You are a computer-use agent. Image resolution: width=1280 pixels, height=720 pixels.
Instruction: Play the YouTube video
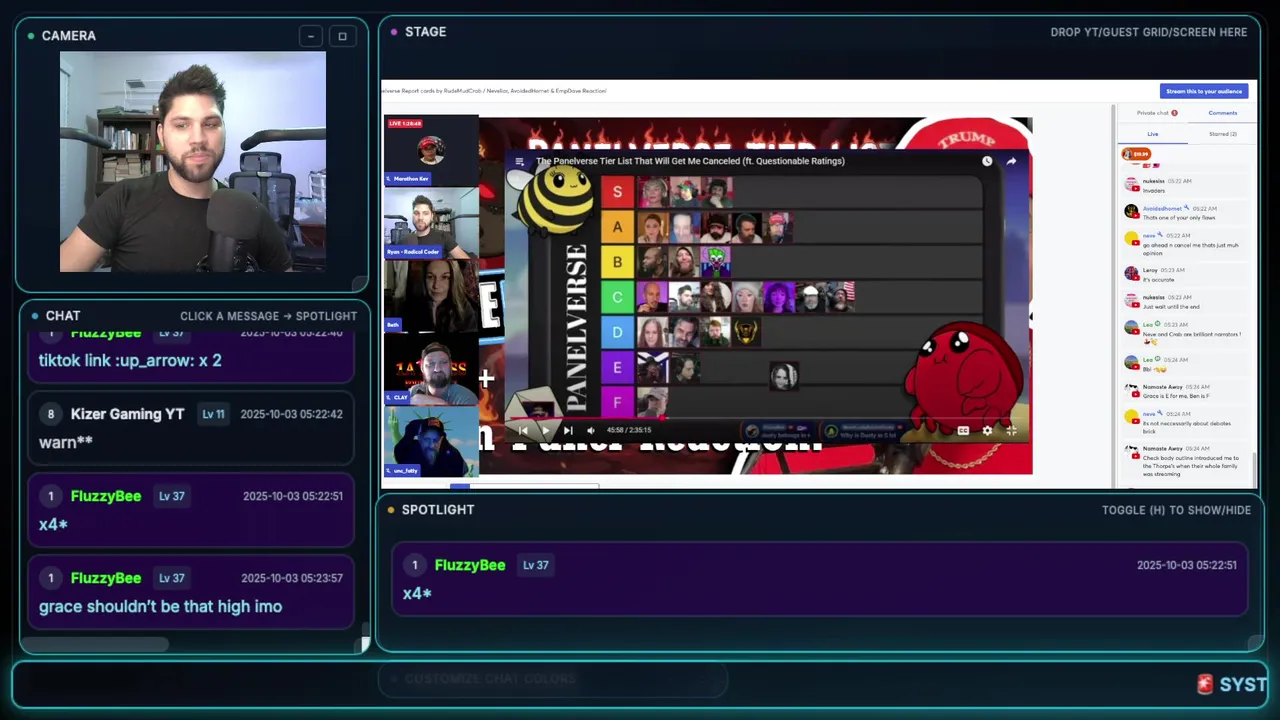point(544,430)
